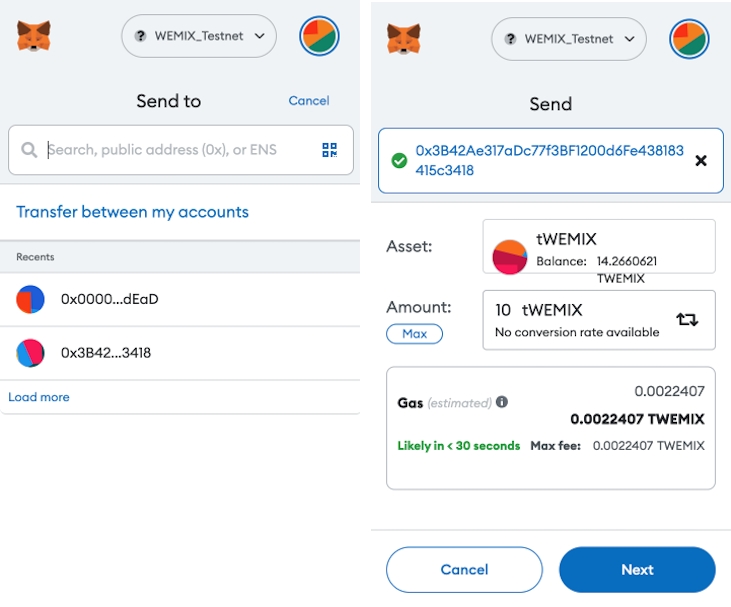The height and width of the screenshot is (607, 731).
Task: Open the QR code scanner icon
Action: (x=330, y=150)
